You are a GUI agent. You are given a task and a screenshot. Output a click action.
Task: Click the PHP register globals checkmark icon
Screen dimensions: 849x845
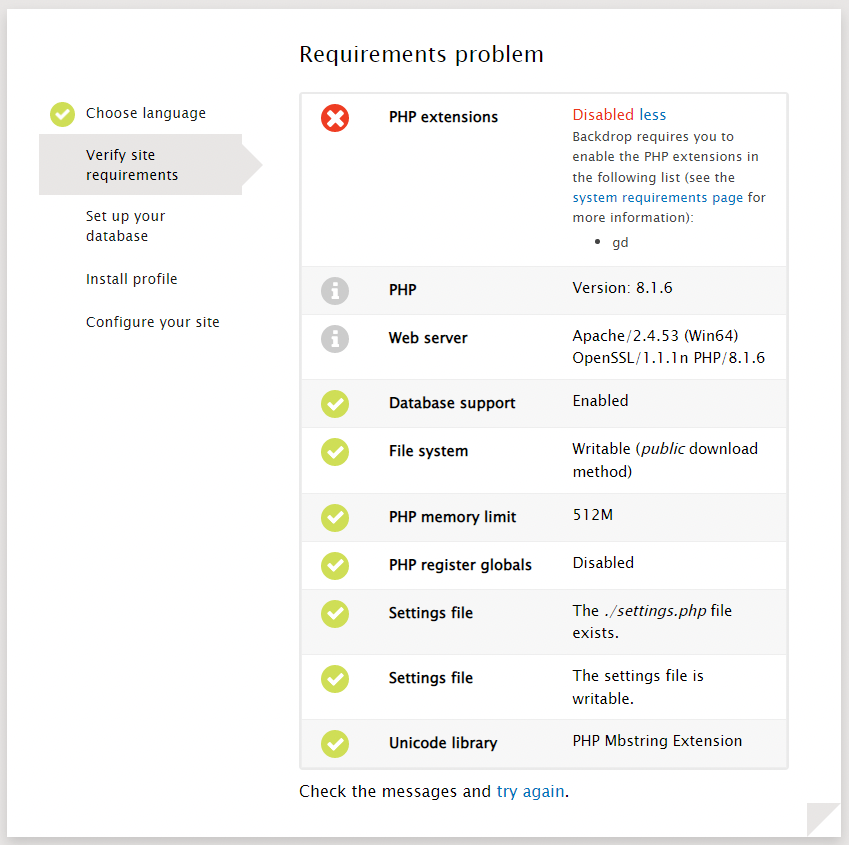coord(335,565)
